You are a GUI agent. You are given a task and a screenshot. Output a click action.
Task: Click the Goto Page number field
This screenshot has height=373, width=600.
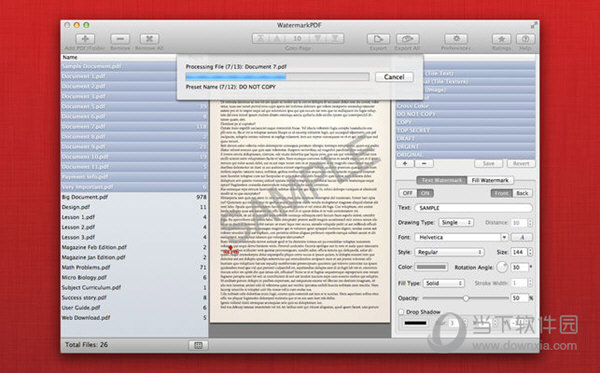pos(298,38)
